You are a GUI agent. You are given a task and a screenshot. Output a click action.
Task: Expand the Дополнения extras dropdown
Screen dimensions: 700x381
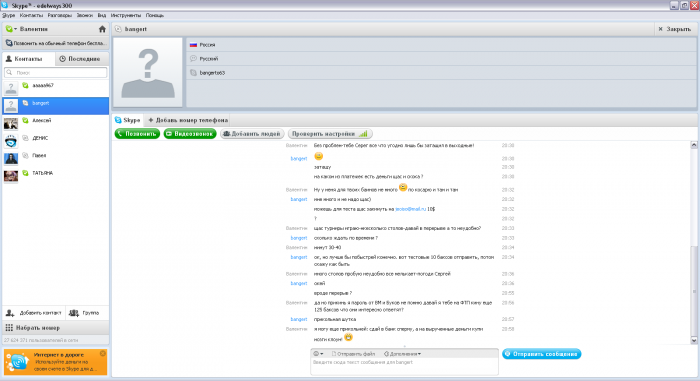click(402, 354)
